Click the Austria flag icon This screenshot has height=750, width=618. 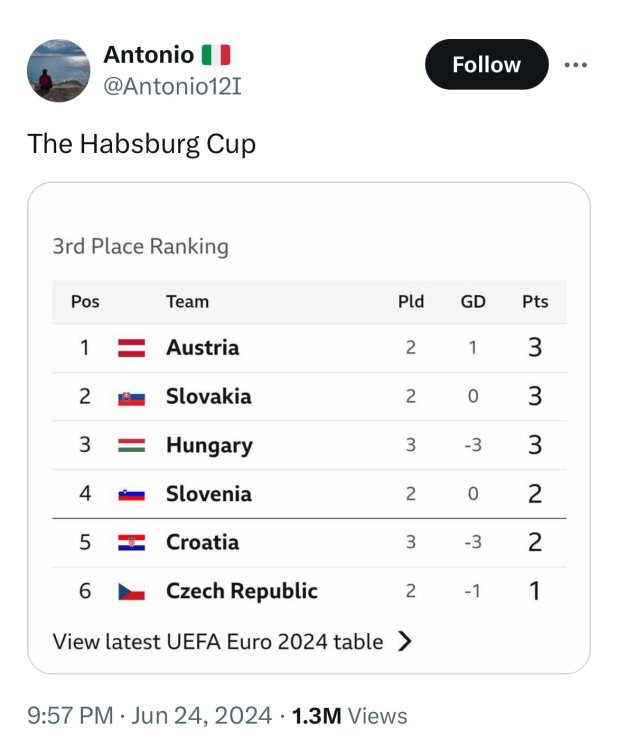[132, 348]
